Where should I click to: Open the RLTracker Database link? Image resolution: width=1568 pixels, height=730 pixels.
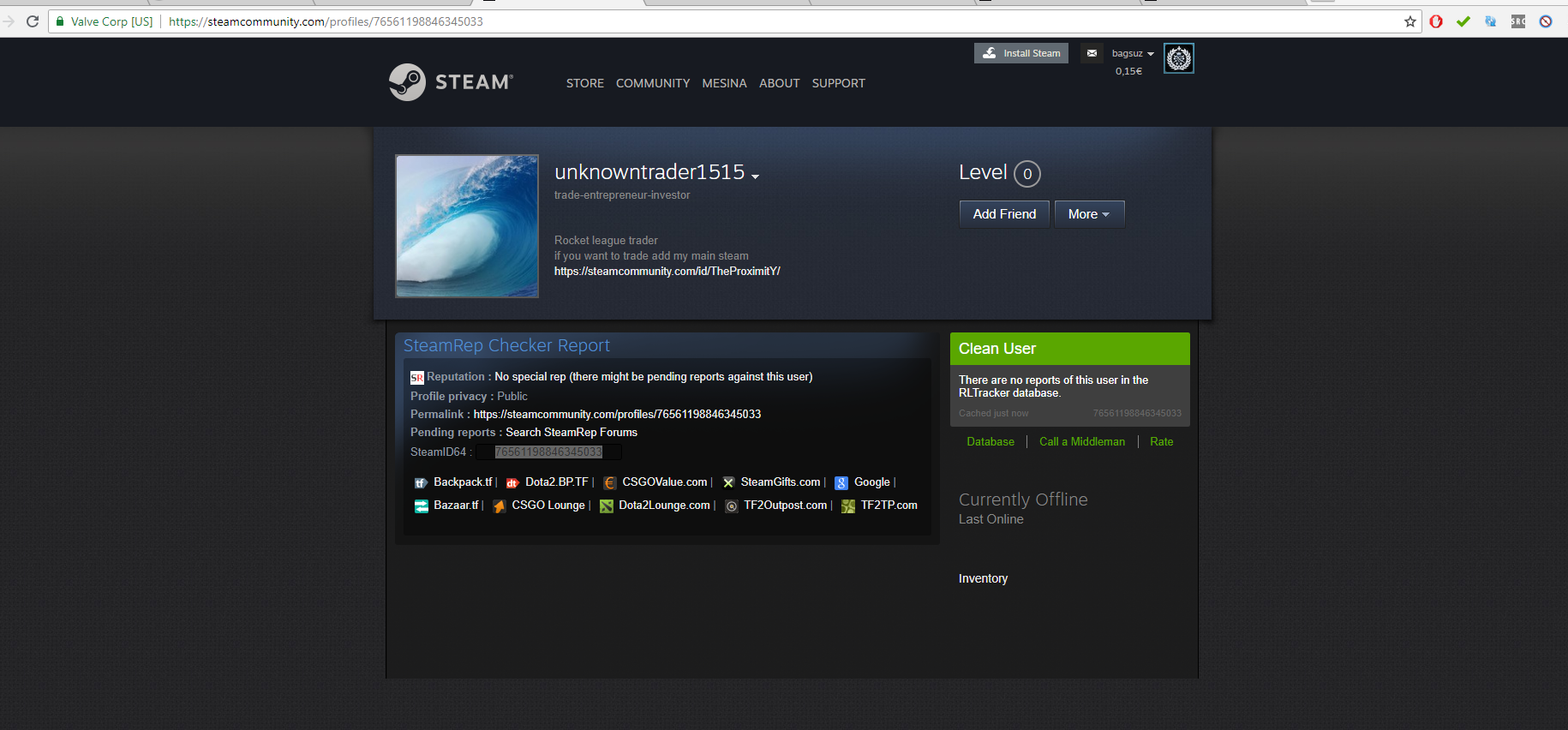990,441
